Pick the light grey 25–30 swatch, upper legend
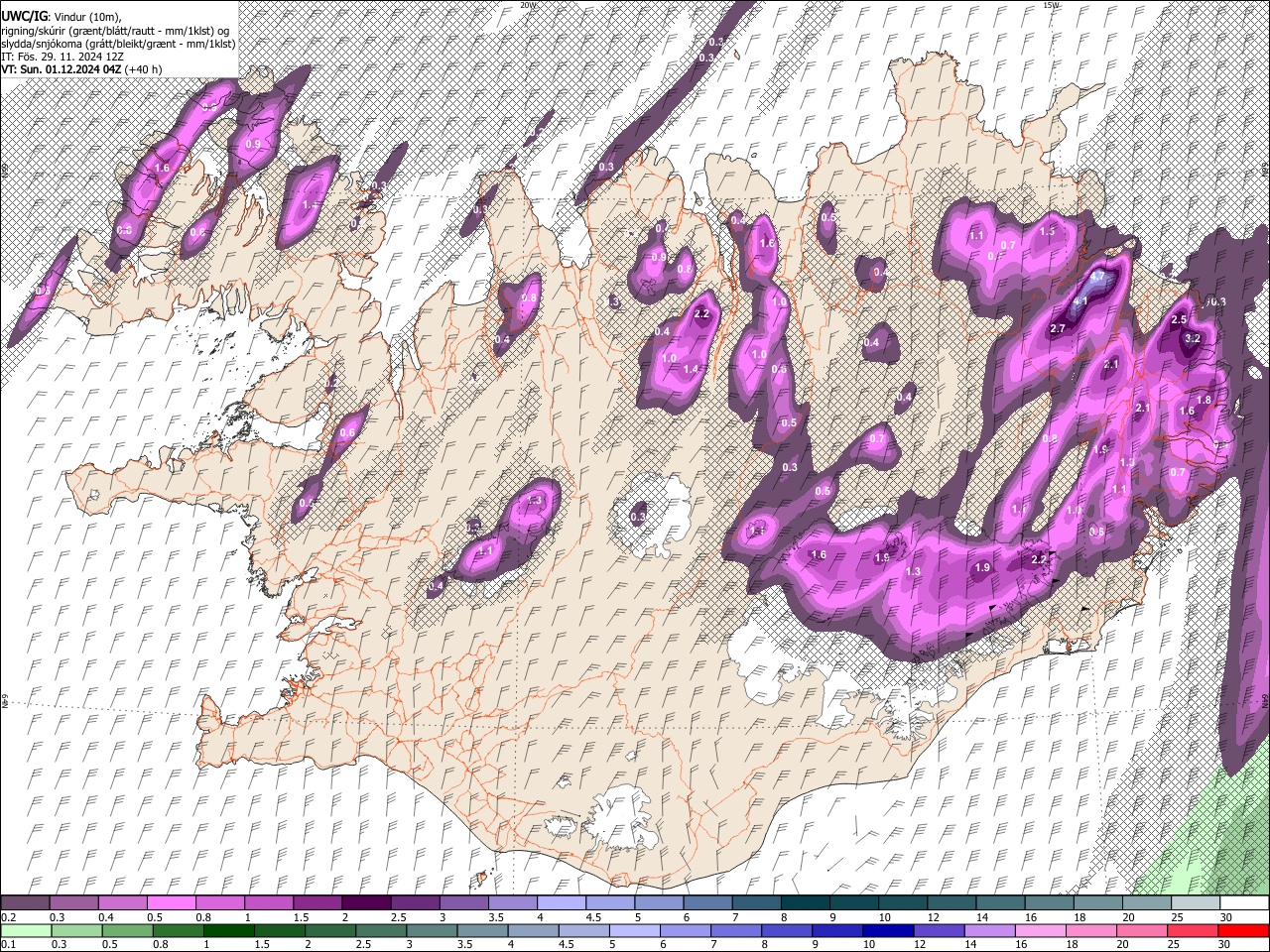 coord(1197,902)
